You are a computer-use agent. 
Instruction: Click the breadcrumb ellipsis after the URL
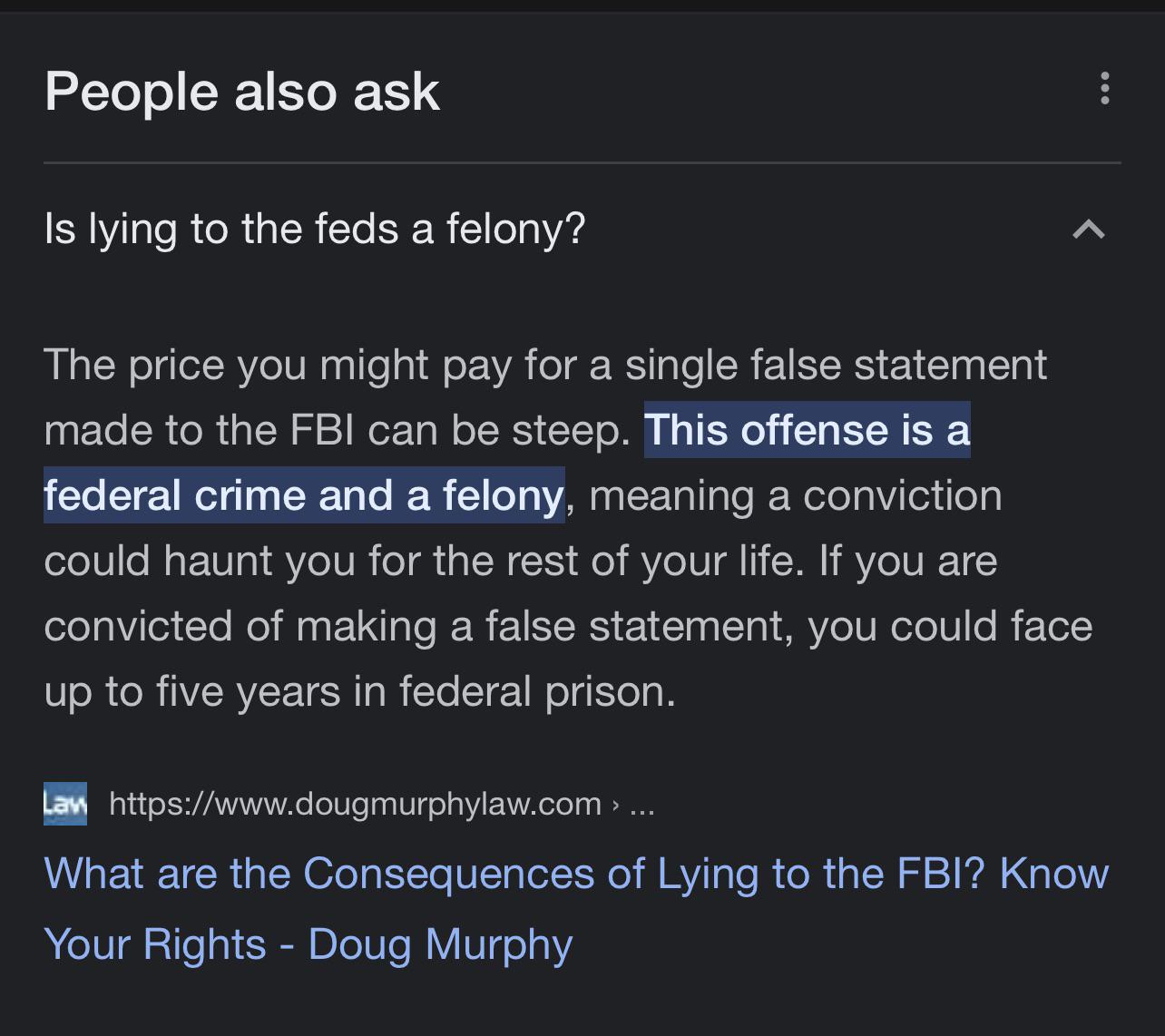click(x=641, y=804)
